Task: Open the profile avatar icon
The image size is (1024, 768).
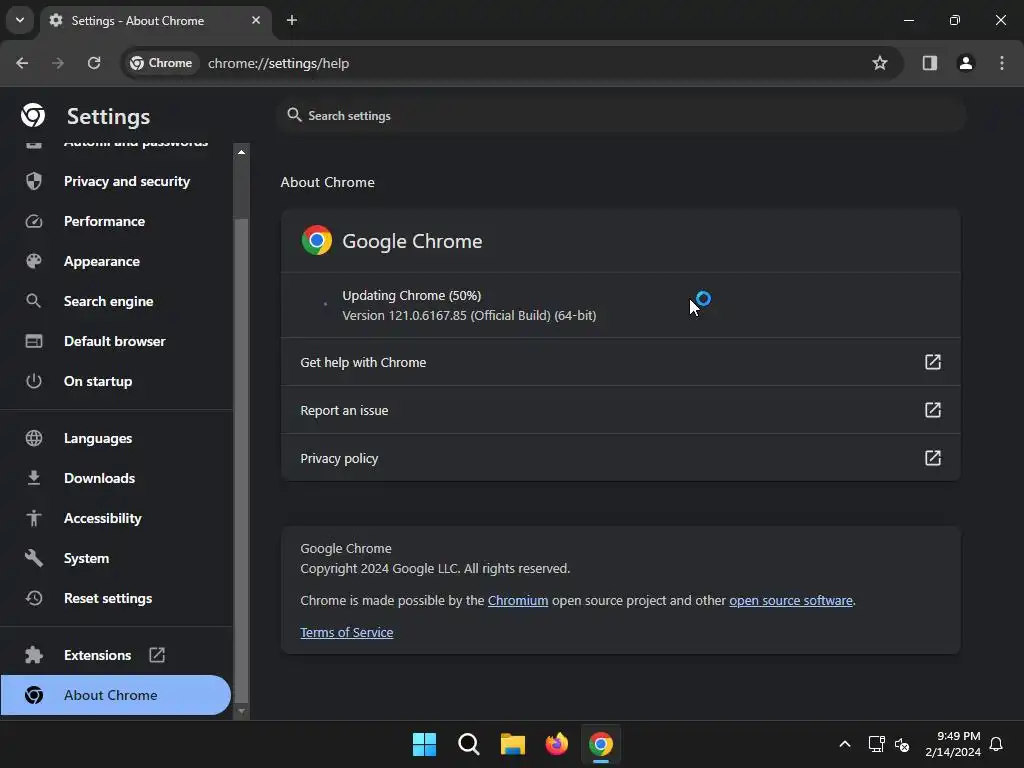Action: click(x=965, y=63)
